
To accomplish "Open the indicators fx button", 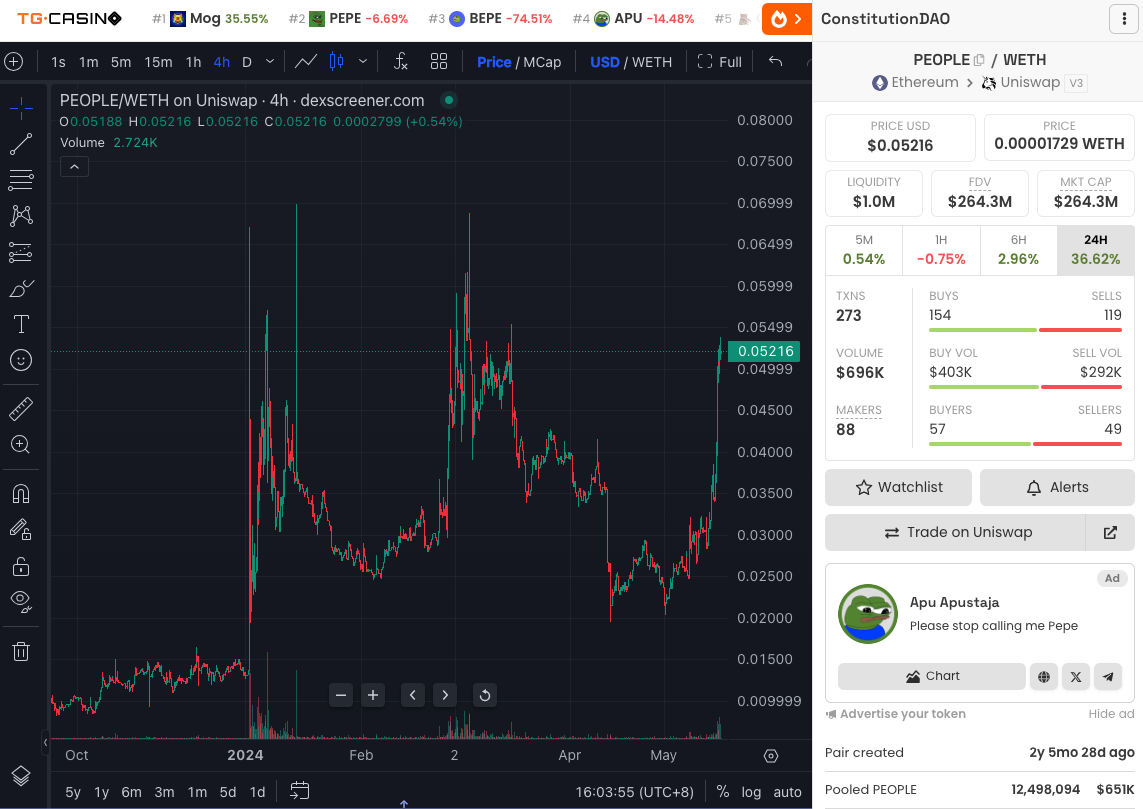I will (401, 62).
